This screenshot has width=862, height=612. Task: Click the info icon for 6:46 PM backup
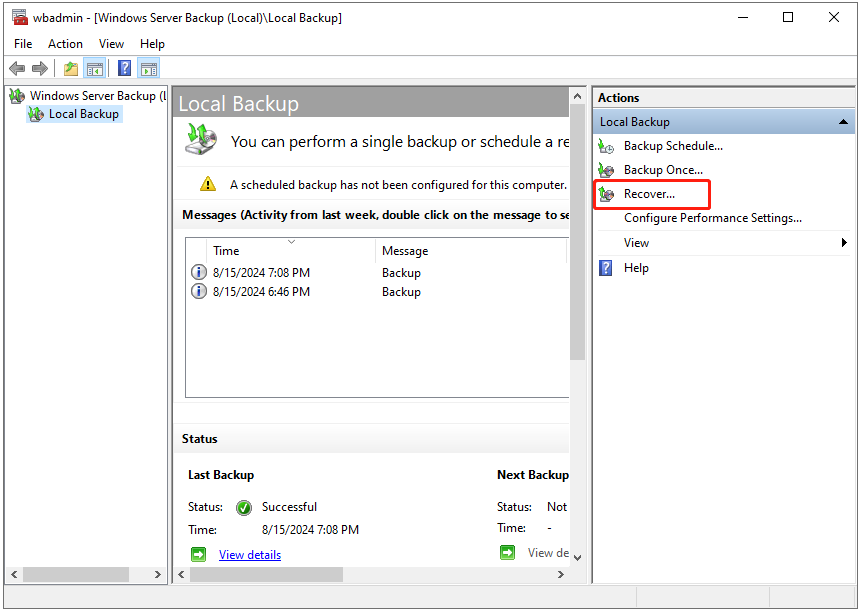pyautogui.click(x=198, y=291)
